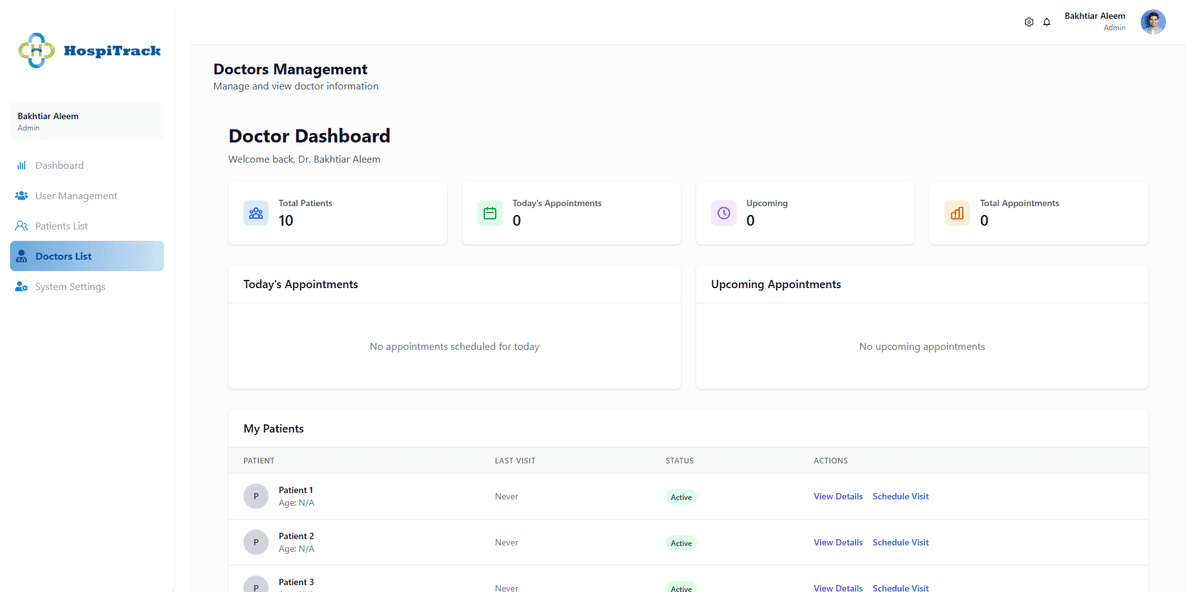The height and width of the screenshot is (592, 1200).
Task: Click the Today's Appointments calendar icon
Action: pos(490,213)
